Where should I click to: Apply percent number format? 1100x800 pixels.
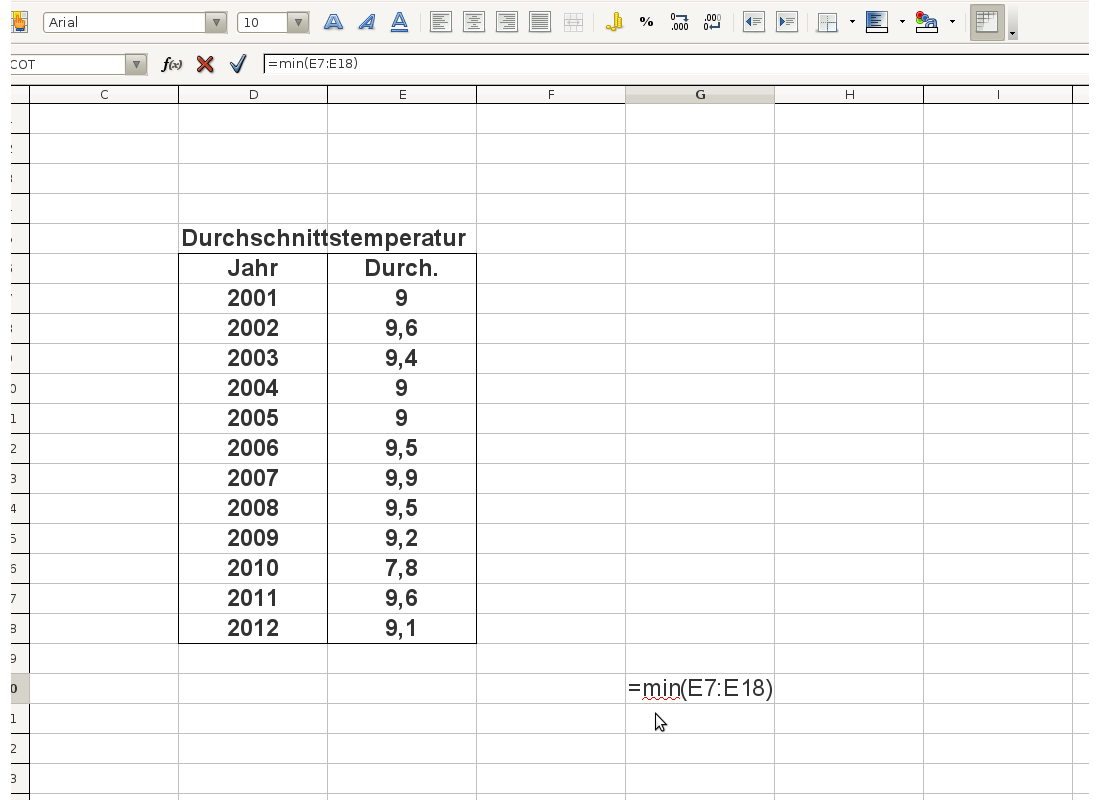pyautogui.click(x=647, y=22)
